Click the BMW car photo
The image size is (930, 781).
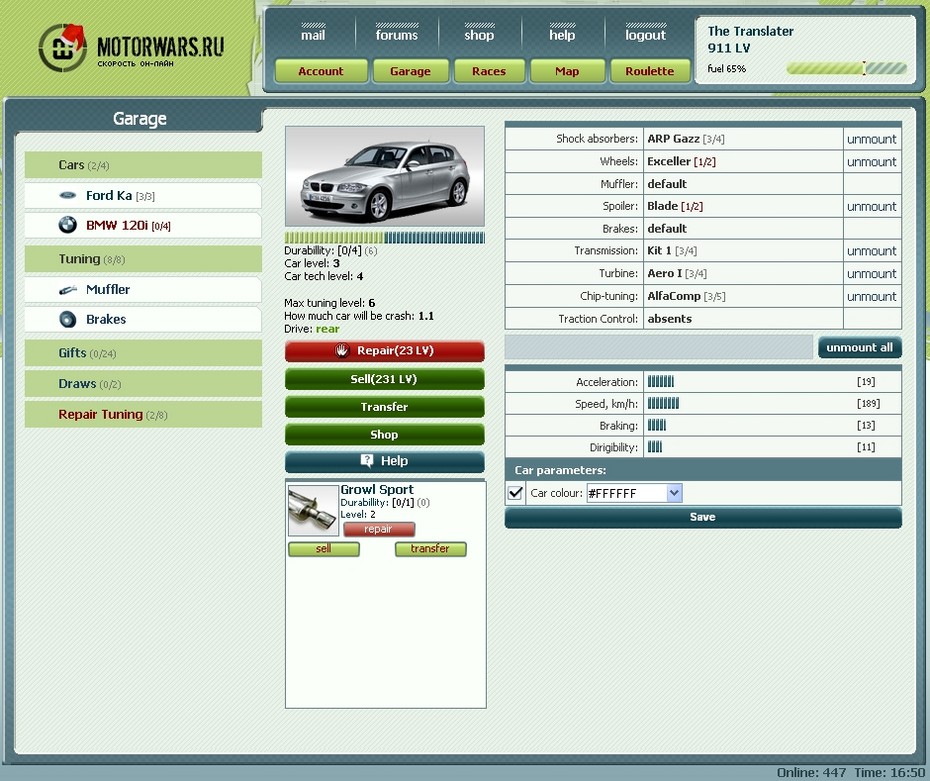pyautogui.click(x=384, y=176)
